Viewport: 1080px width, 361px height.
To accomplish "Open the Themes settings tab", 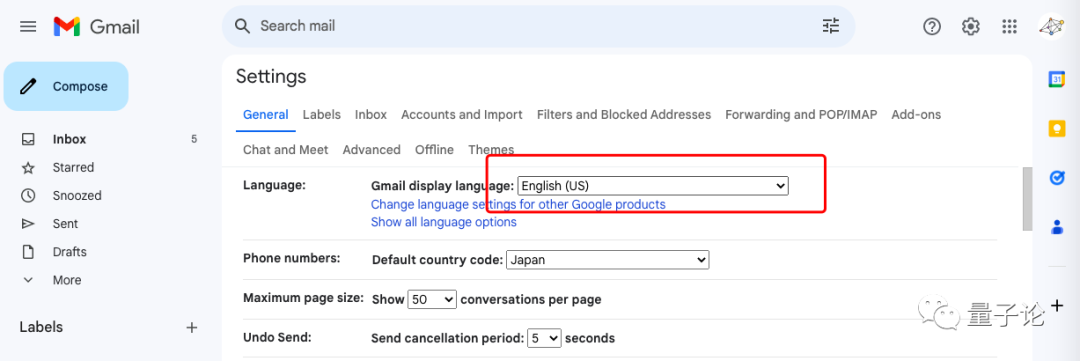I will pyautogui.click(x=491, y=149).
